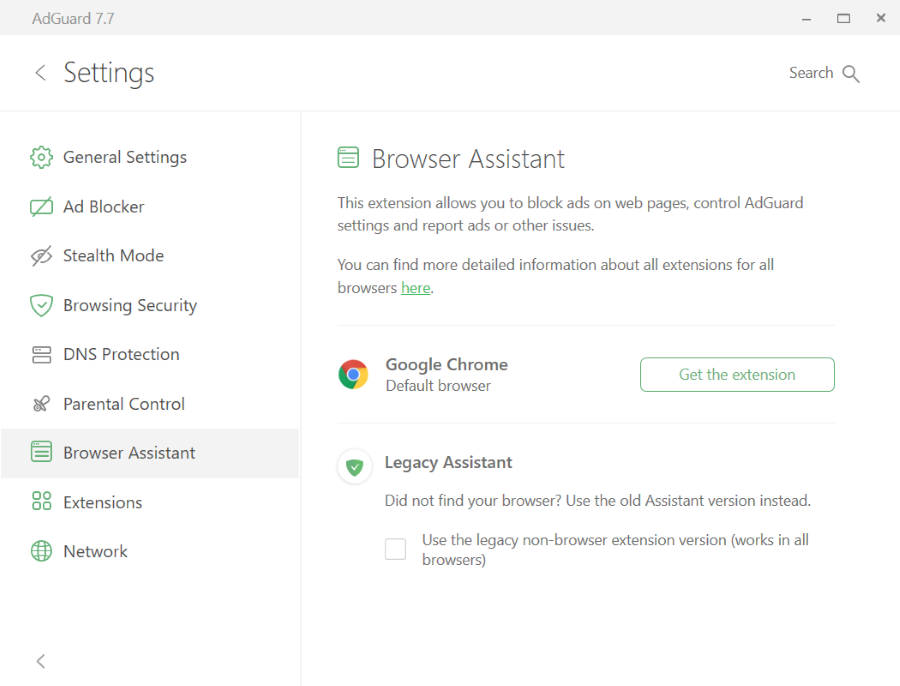Click the Browsing Security shield icon
900x686 pixels.
tap(41, 306)
